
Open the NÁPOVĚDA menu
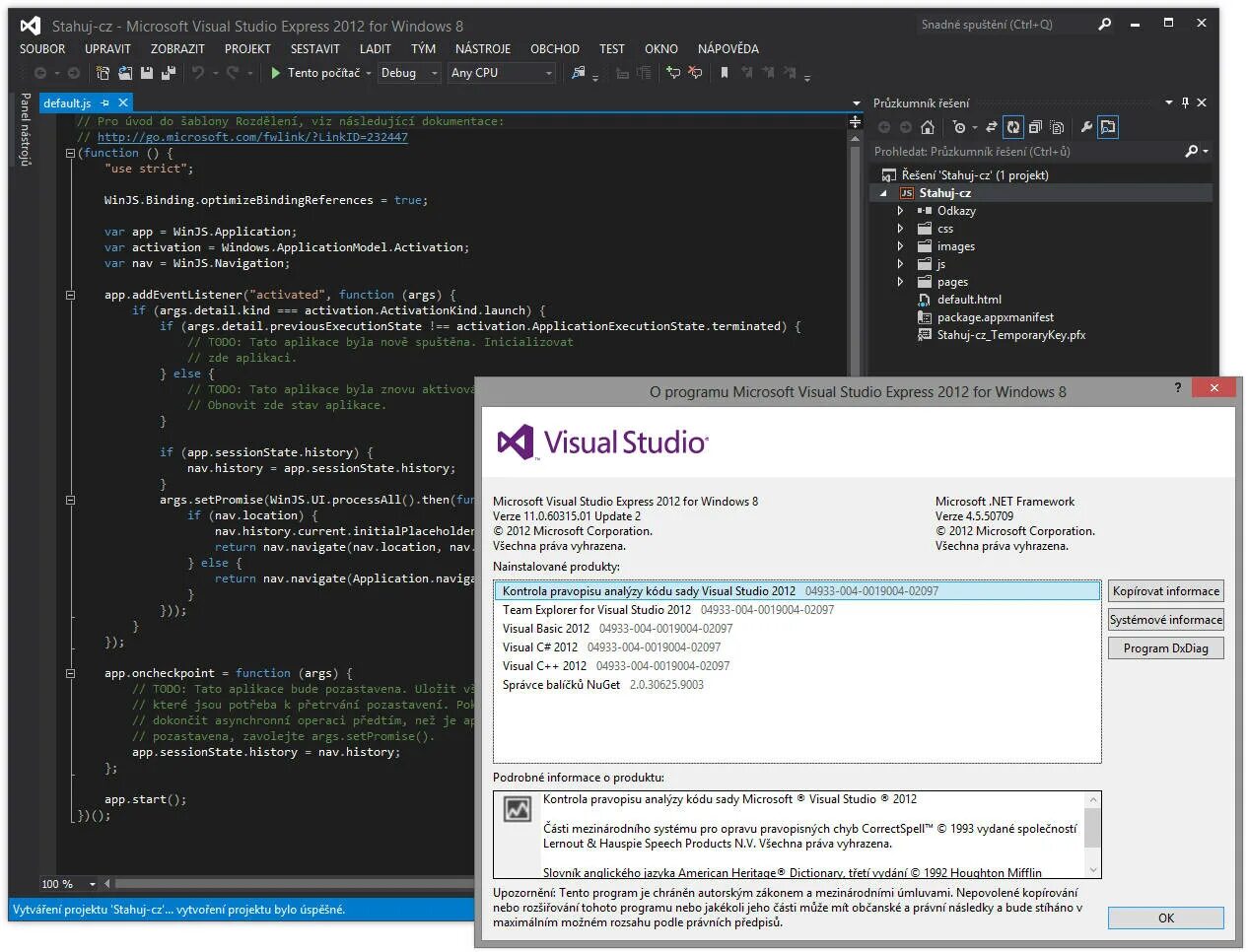click(x=728, y=48)
